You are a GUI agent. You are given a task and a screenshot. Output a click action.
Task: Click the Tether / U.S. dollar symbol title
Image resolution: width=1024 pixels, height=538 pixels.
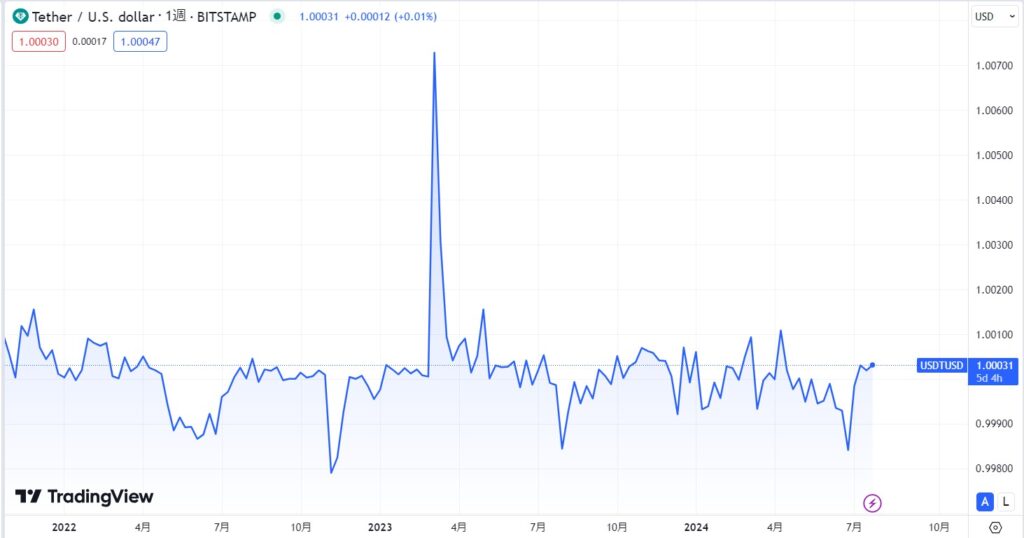click(x=93, y=17)
